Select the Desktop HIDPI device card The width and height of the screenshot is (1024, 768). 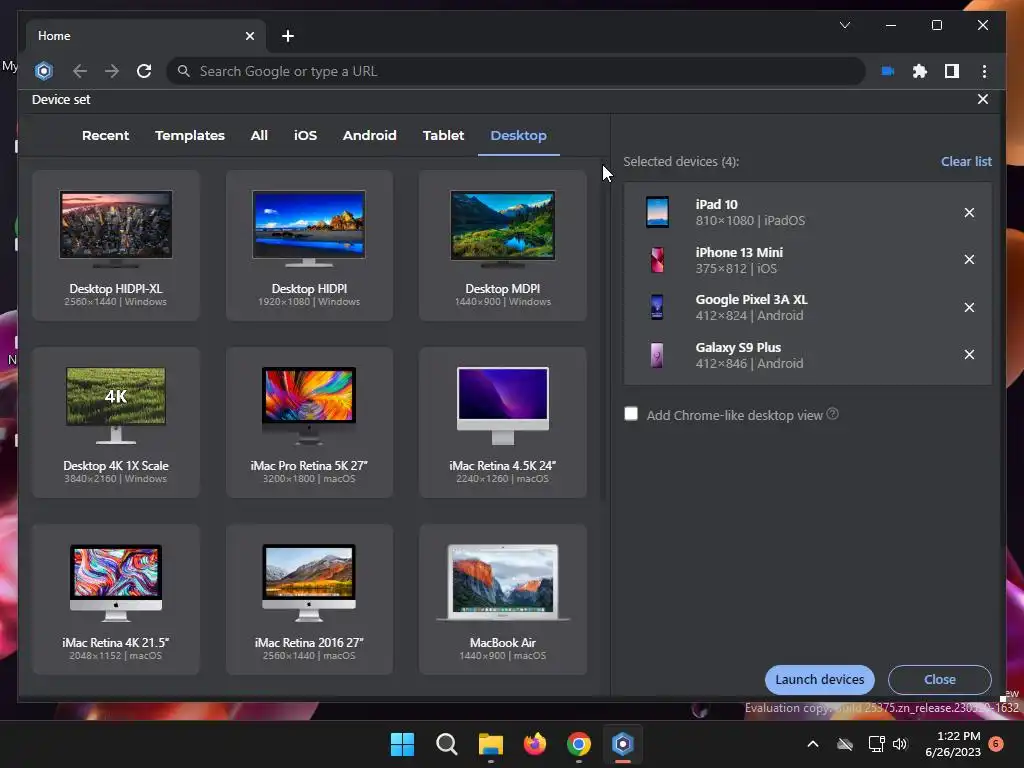click(x=309, y=246)
